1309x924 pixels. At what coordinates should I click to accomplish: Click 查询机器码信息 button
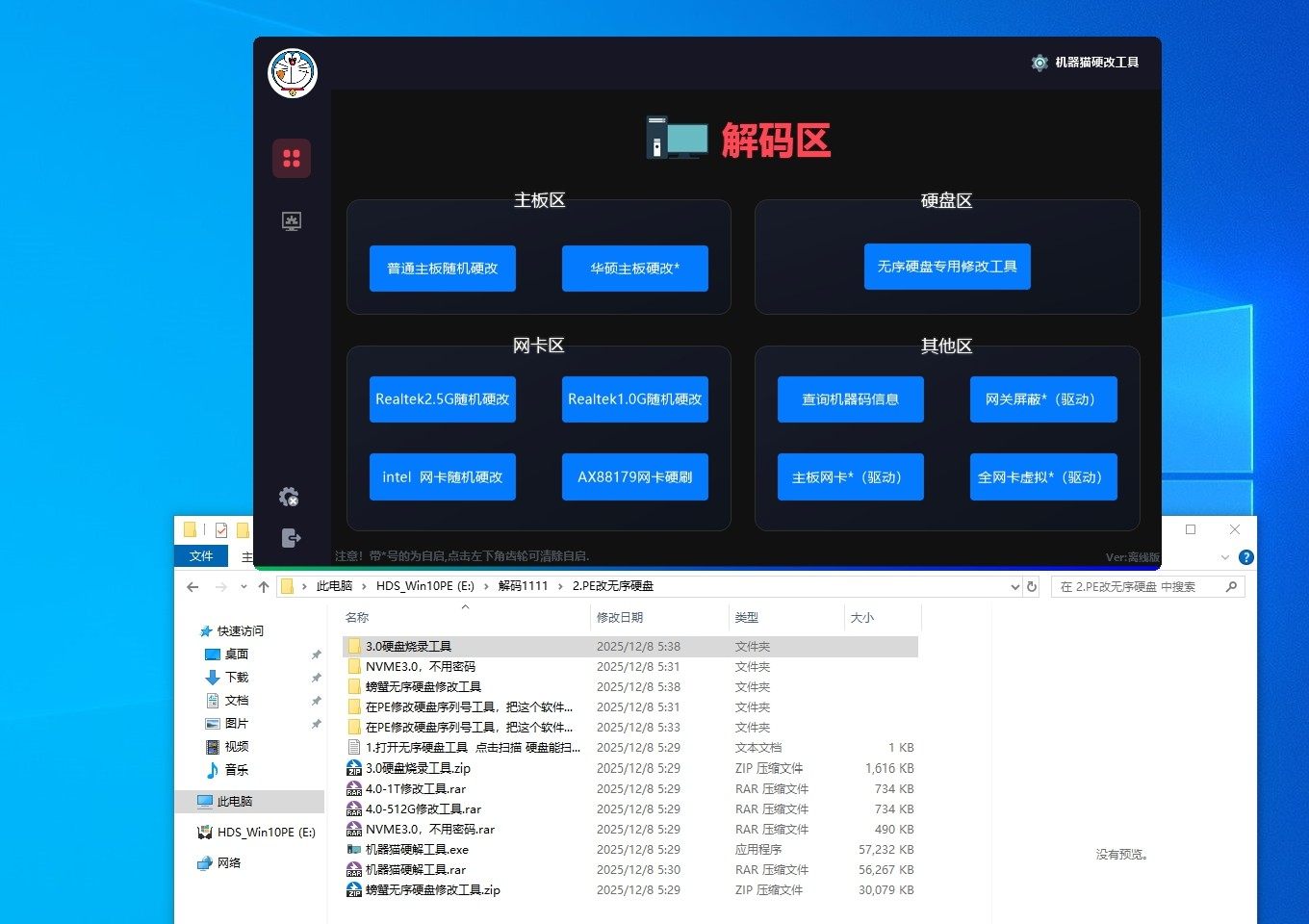pyautogui.click(x=851, y=399)
